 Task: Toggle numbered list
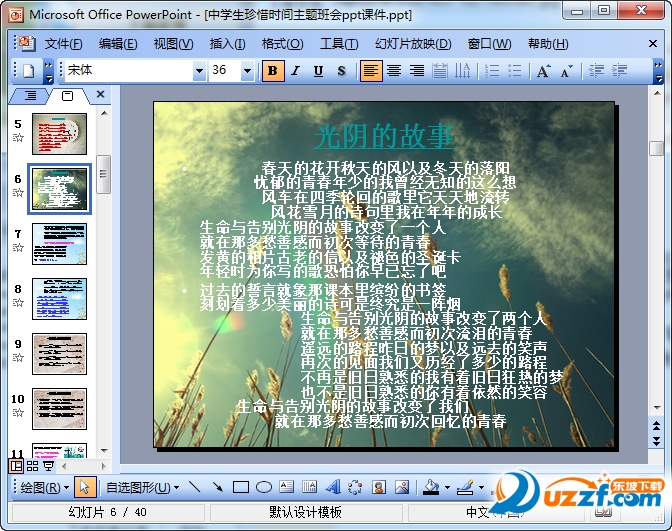(492, 71)
